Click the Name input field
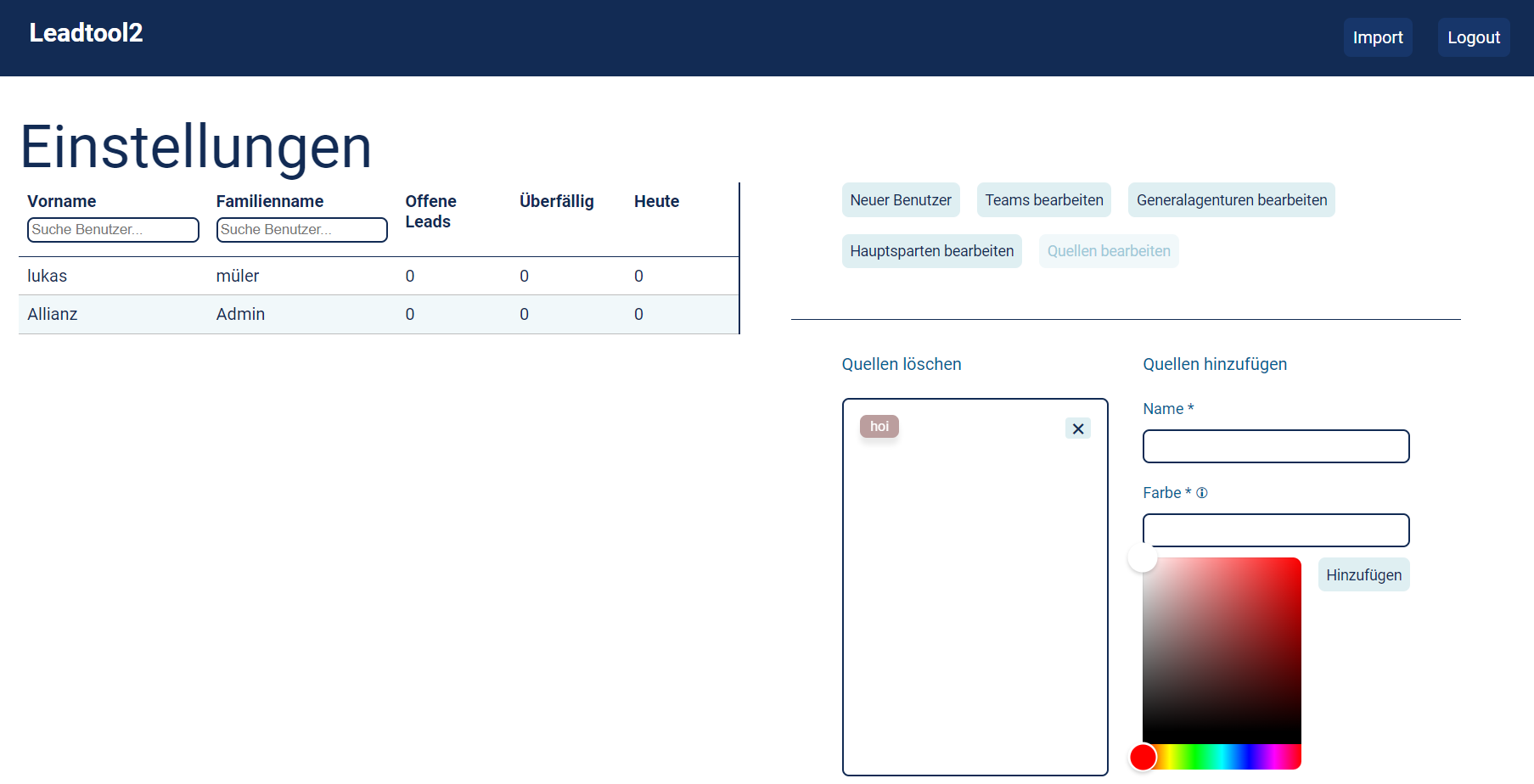 point(1276,446)
